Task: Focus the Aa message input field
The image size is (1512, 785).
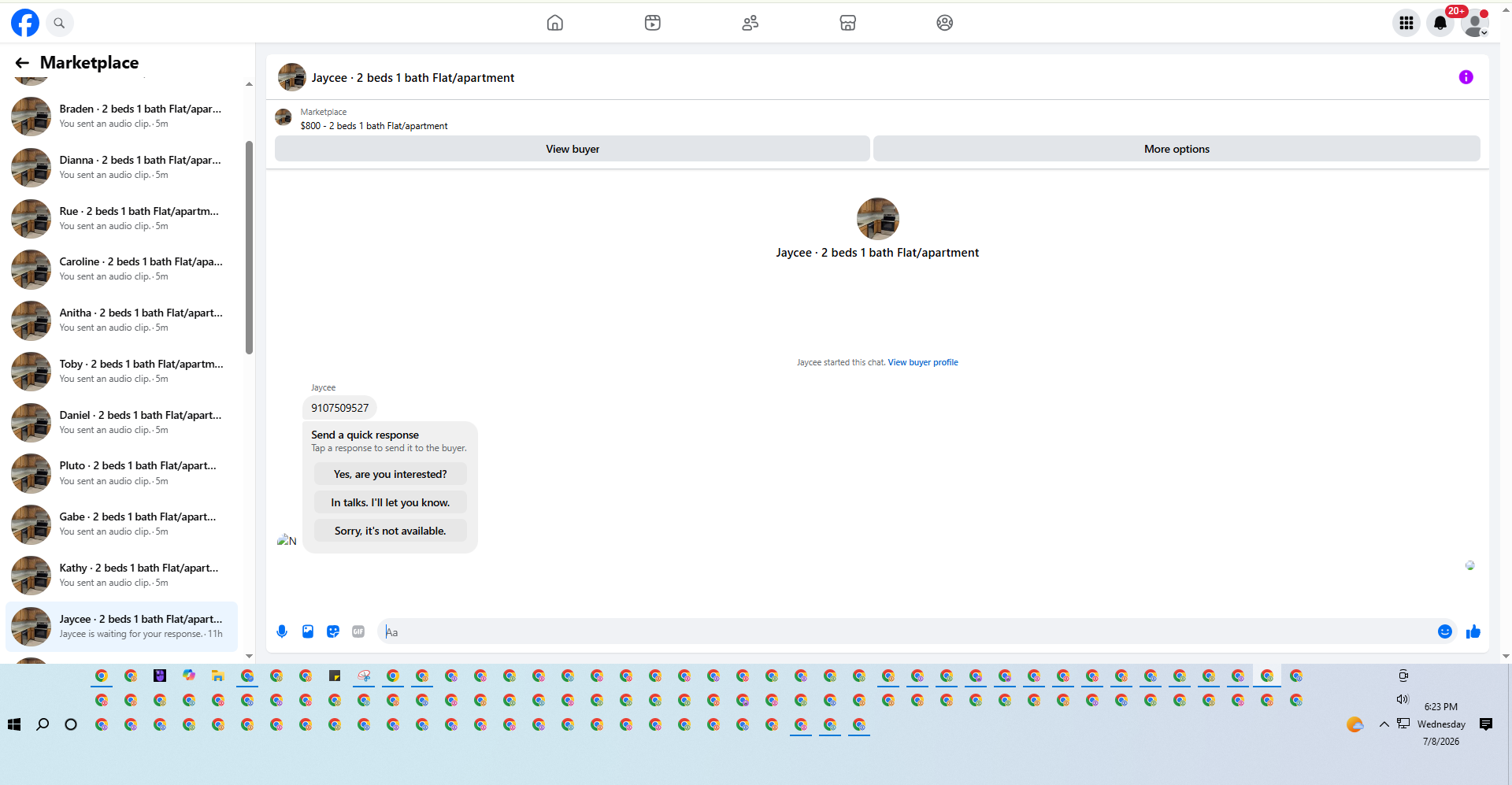Action: pos(906,631)
